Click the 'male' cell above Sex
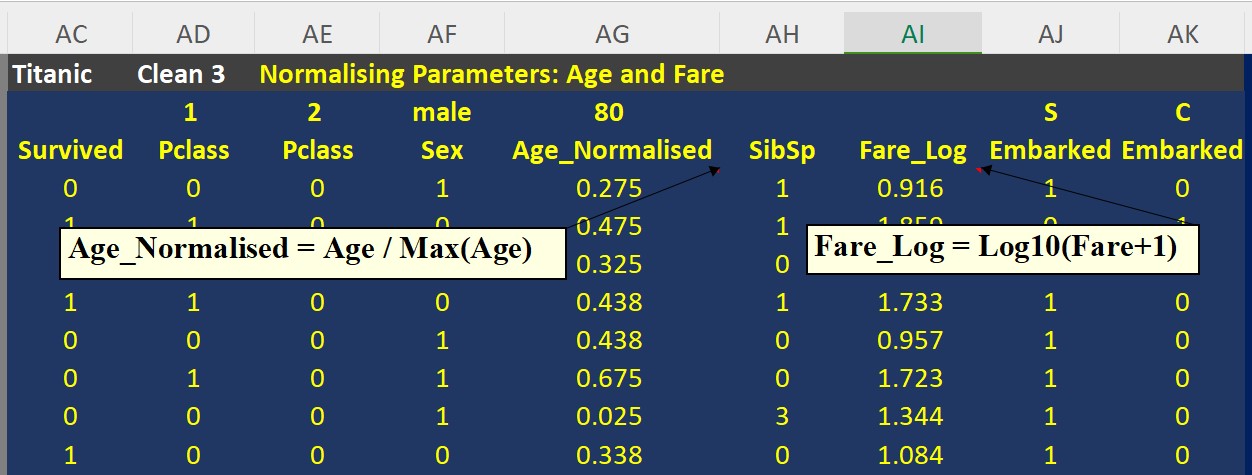 click(442, 113)
